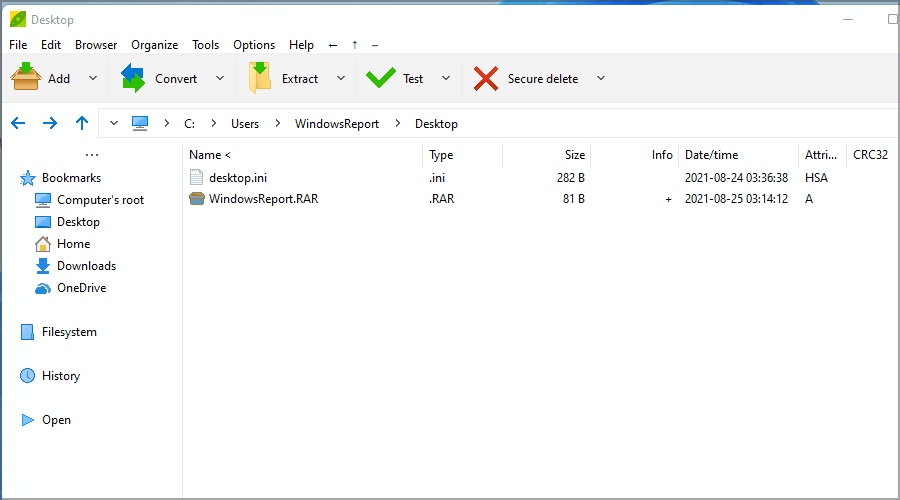The image size is (900, 500).
Task: Click the computer root icon in address bar
Action: click(140, 123)
